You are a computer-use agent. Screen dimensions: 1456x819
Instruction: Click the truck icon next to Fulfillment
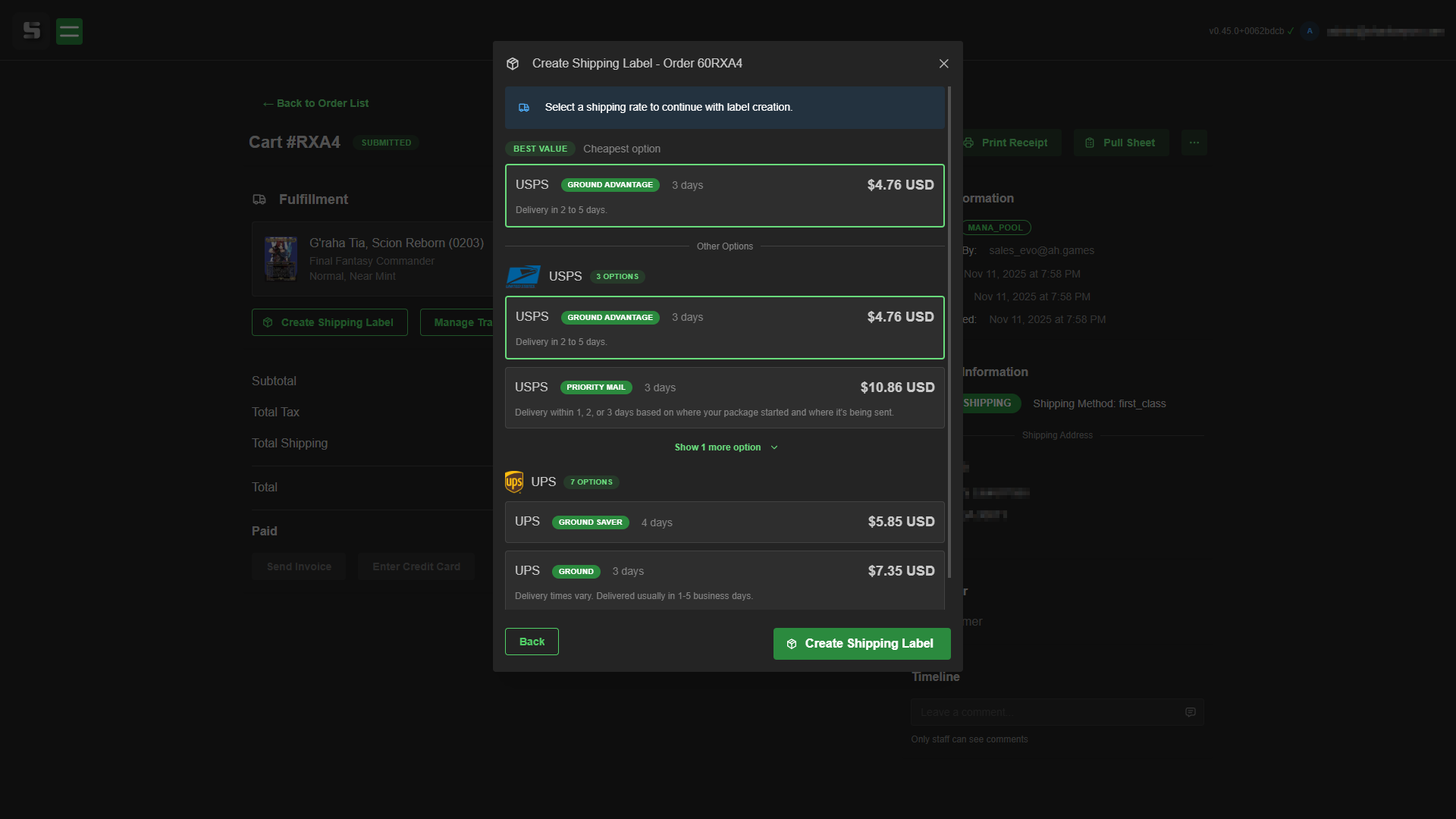pos(260,199)
